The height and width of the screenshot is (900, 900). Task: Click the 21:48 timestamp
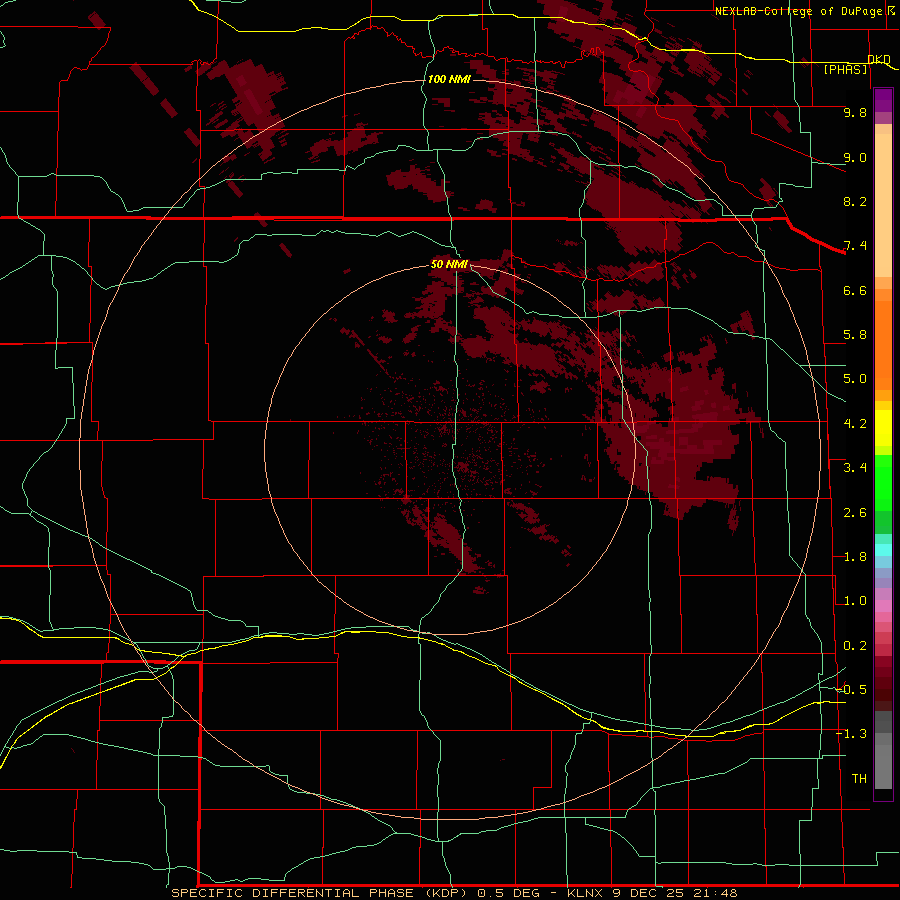point(715,893)
